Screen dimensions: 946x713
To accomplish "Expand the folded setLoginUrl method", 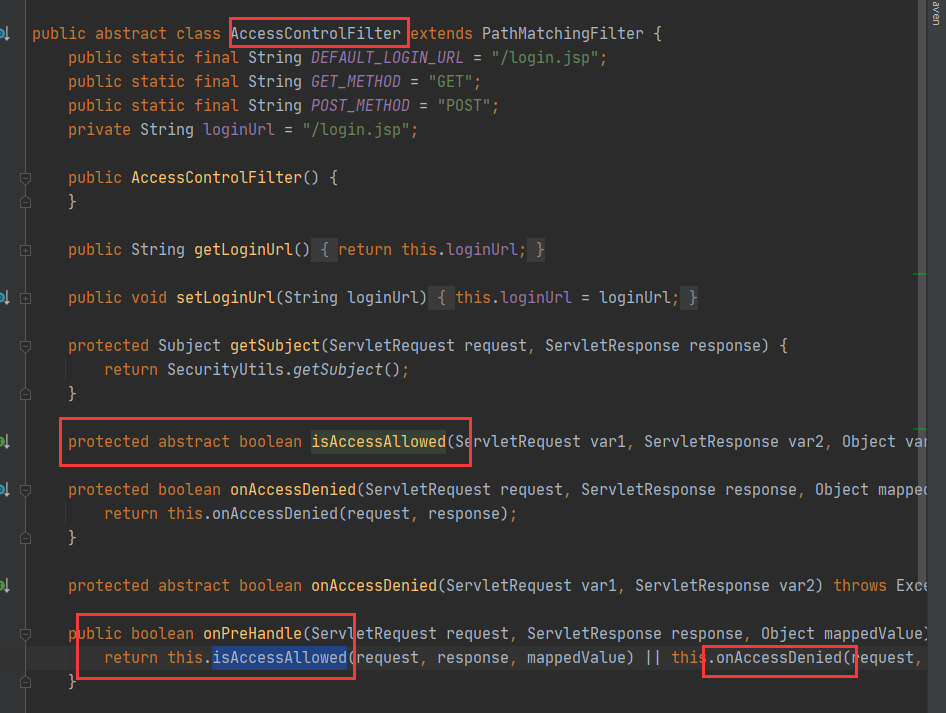I will pyautogui.click(x=25, y=298).
